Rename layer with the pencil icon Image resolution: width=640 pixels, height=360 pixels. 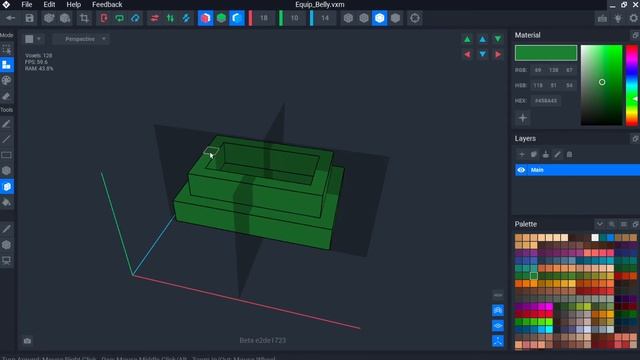coord(558,154)
